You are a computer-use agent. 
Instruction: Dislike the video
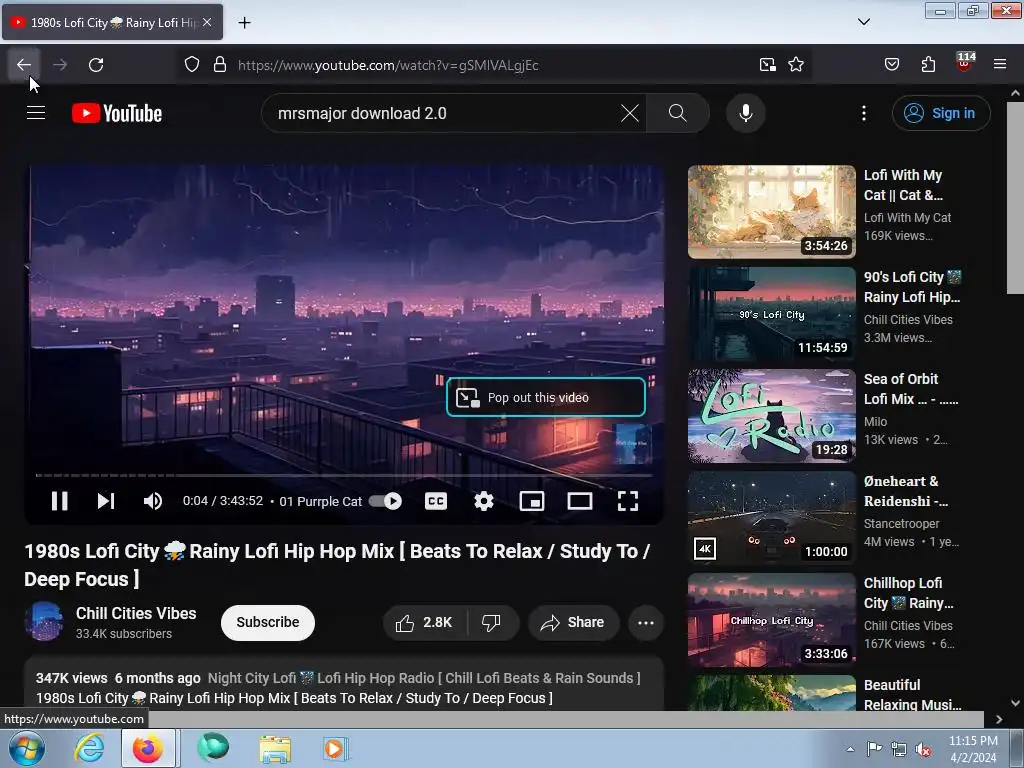tap(491, 622)
